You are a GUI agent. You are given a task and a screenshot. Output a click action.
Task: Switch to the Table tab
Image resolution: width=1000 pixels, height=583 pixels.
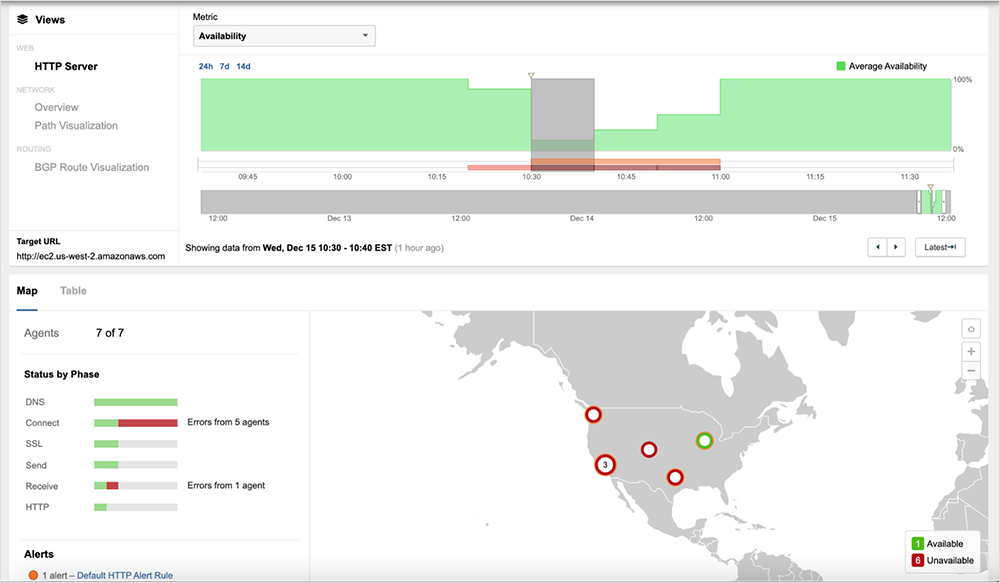(x=73, y=291)
